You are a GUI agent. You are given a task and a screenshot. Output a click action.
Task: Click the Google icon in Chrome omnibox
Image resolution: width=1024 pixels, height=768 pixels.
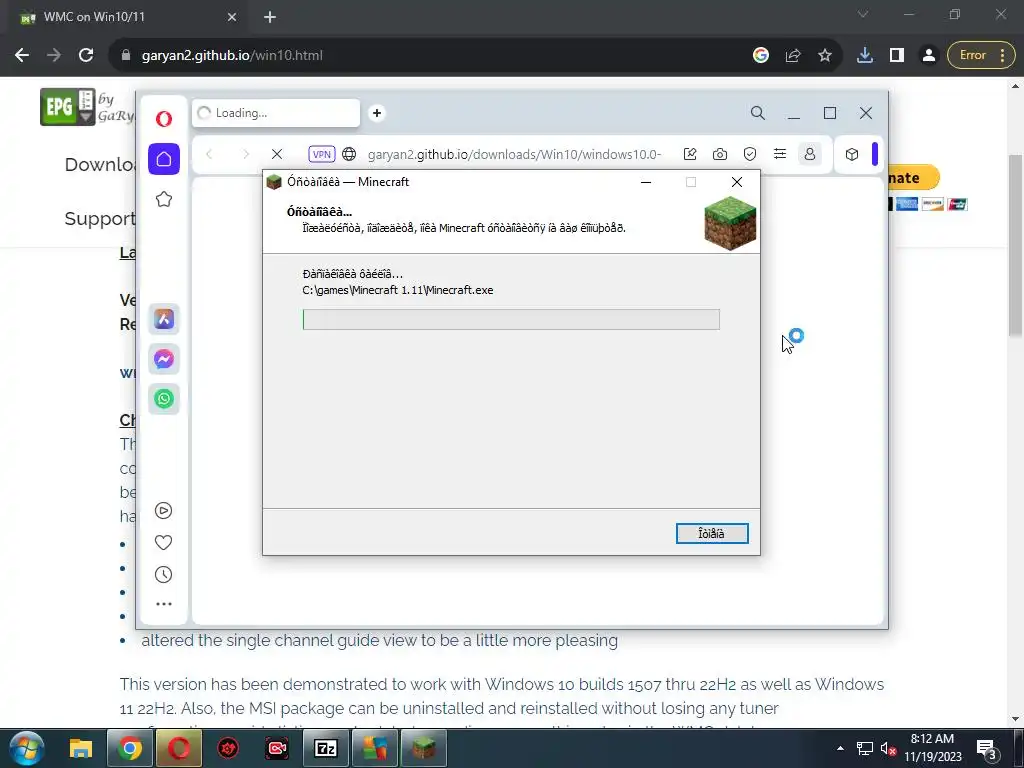pyautogui.click(x=761, y=56)
